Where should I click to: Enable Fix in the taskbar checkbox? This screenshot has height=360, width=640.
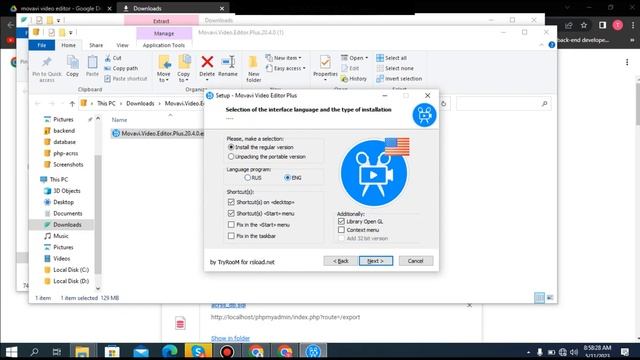click(x=231, y=236)
